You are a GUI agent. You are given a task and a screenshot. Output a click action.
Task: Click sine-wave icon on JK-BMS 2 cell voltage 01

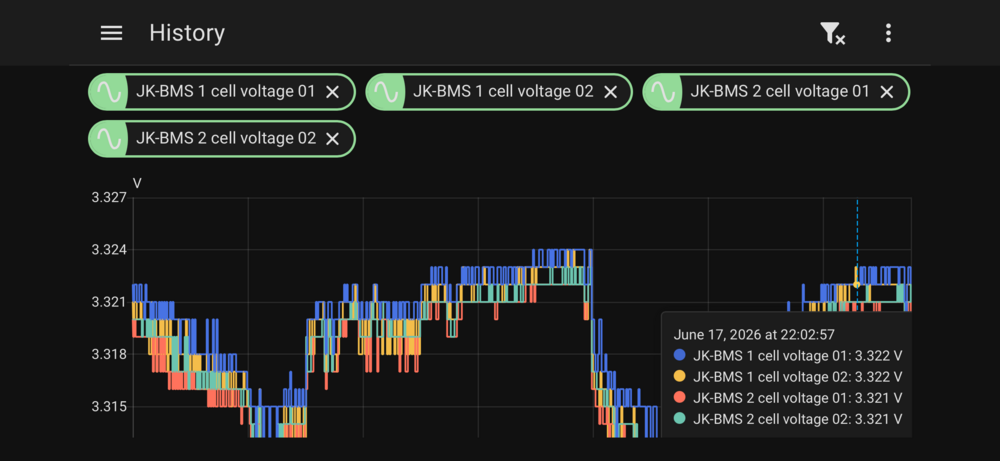tap(662, 92)
